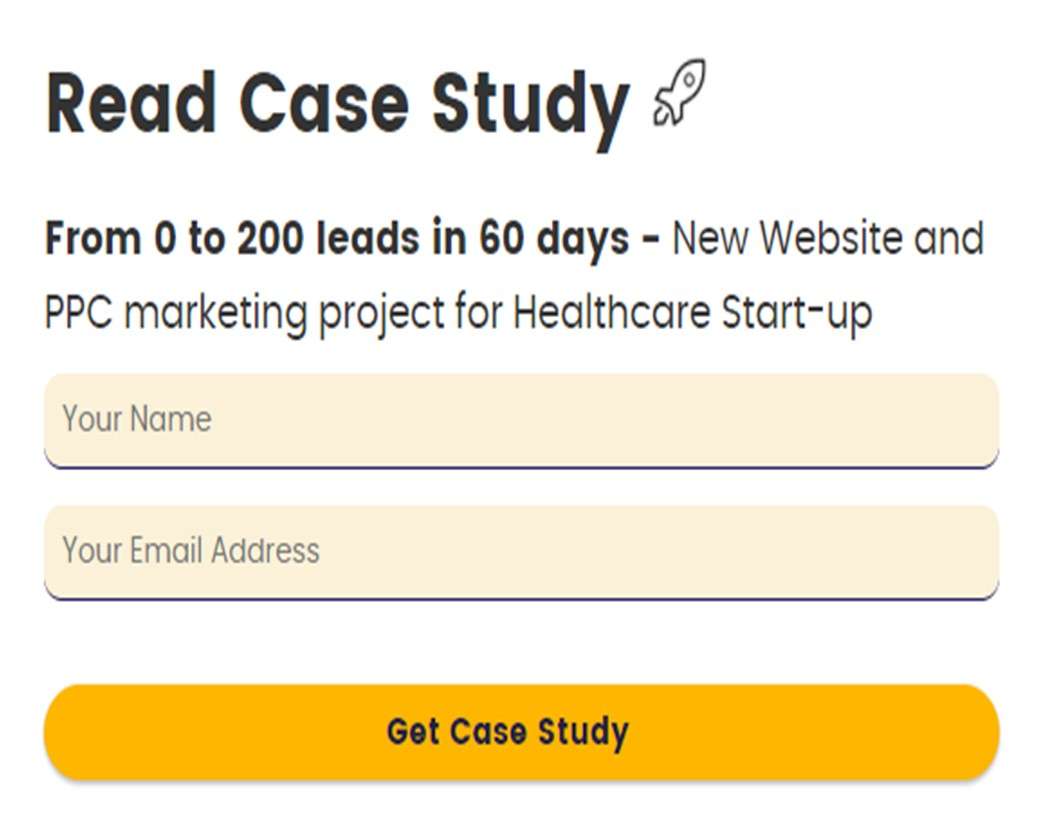Focus the Your Email Address field
The height and width of the screenshot is (816, 1040).
click(521, 553)
